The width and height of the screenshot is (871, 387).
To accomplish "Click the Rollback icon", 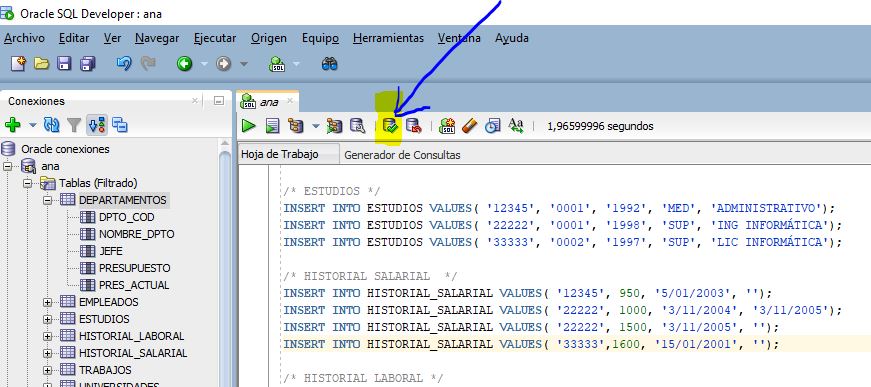I will [413, 126].
